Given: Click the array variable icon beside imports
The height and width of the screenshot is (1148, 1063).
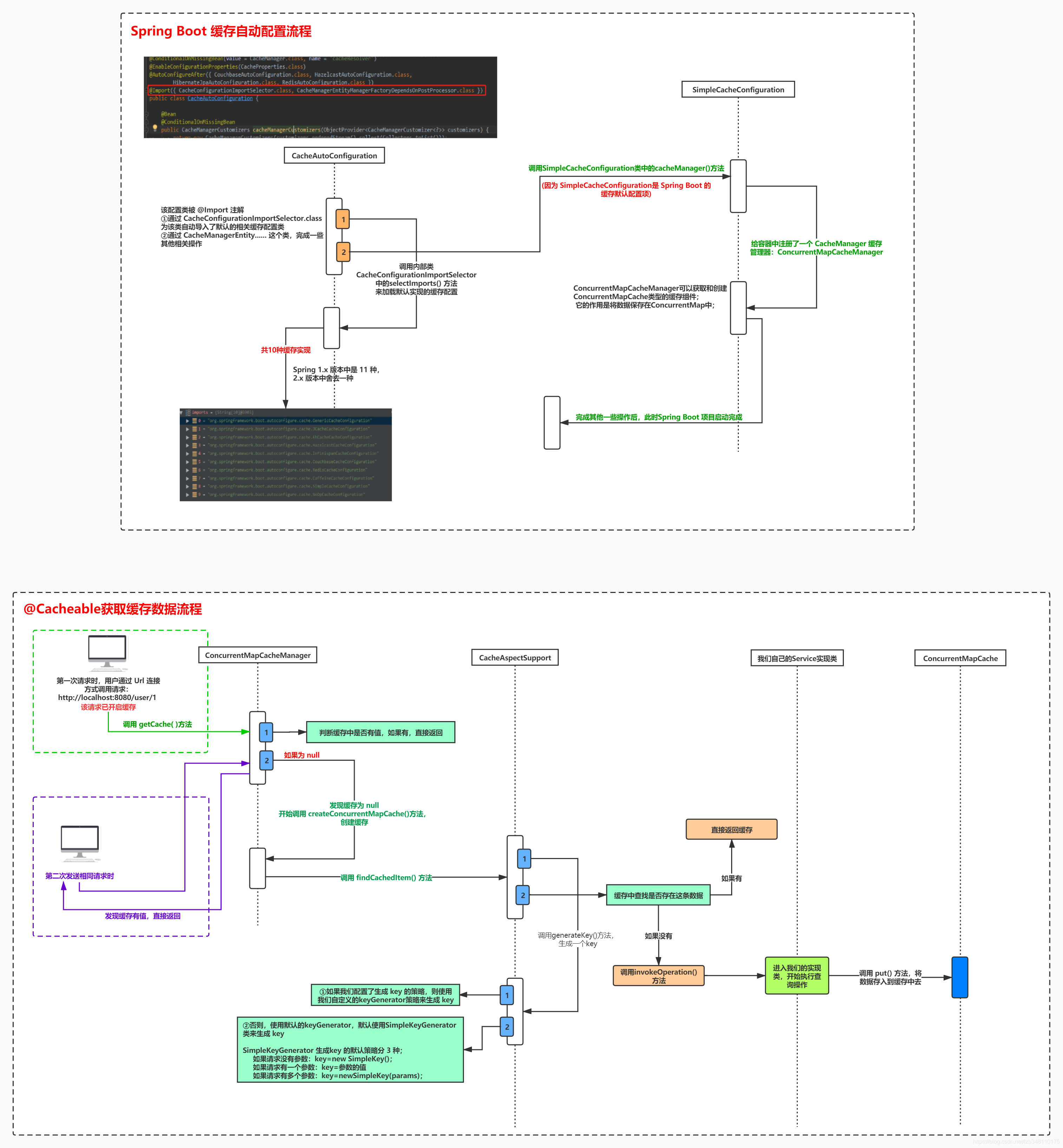Looking at the screenshot, I should tap(188, 413).
